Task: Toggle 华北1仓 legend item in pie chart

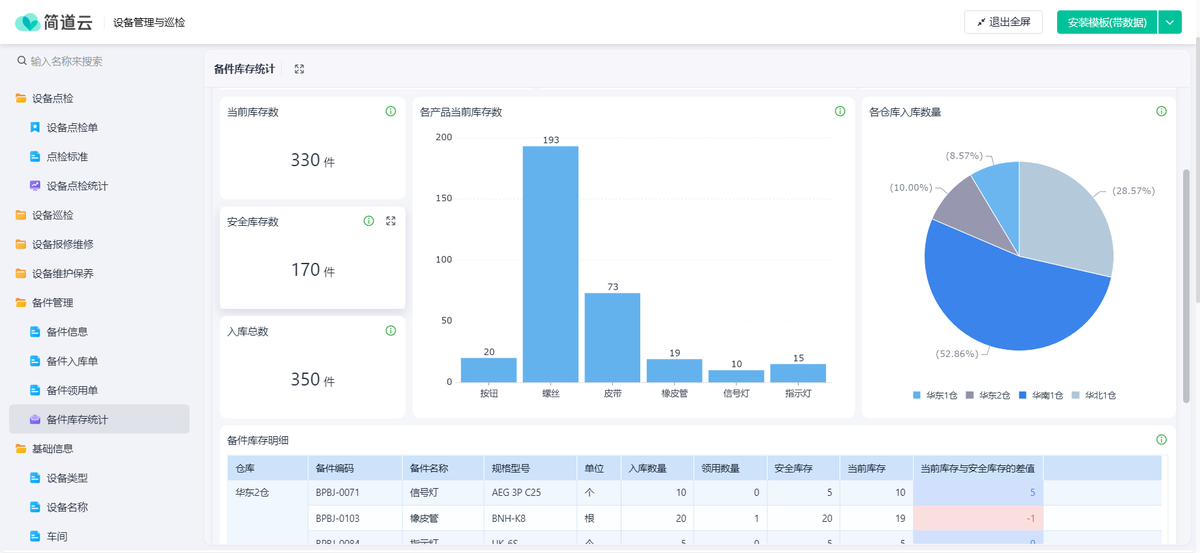Action: click(x=1093, y=396)
